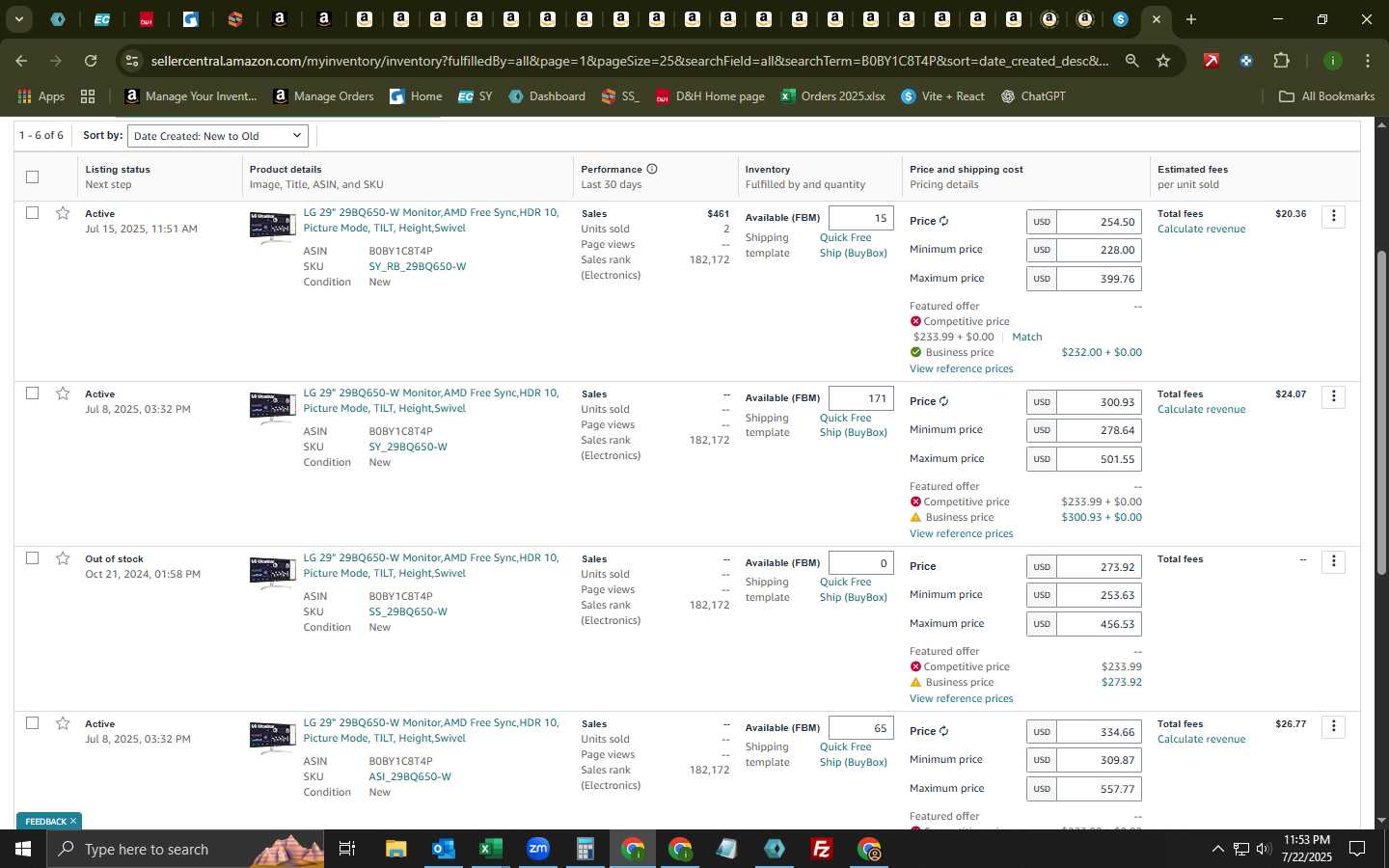Click the Quick Free Ship template for 171 units
This screenshot has width=1389, height=868.
853,425
